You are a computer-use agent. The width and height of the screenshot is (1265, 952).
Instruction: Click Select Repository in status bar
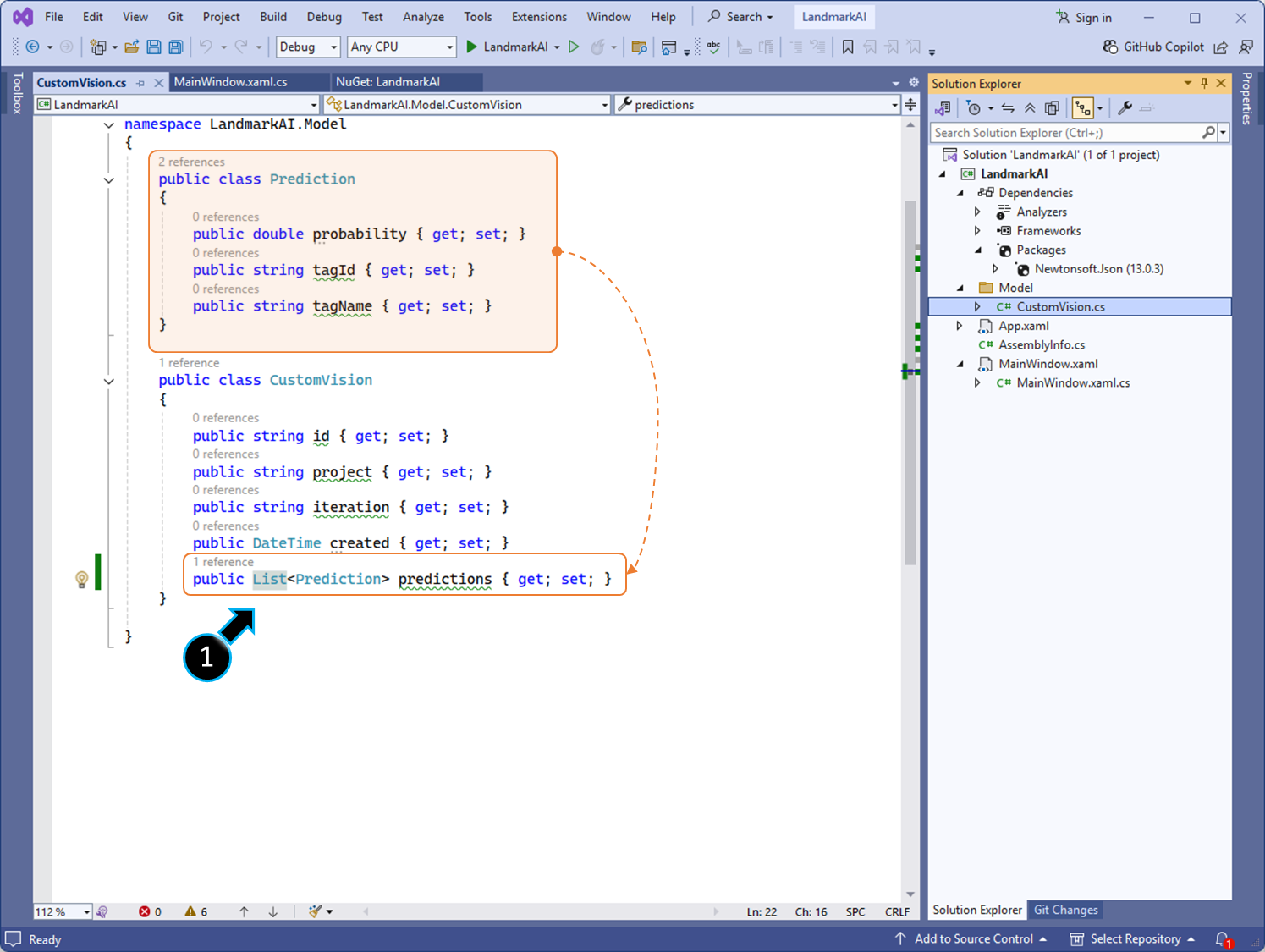coord(1132,939)
